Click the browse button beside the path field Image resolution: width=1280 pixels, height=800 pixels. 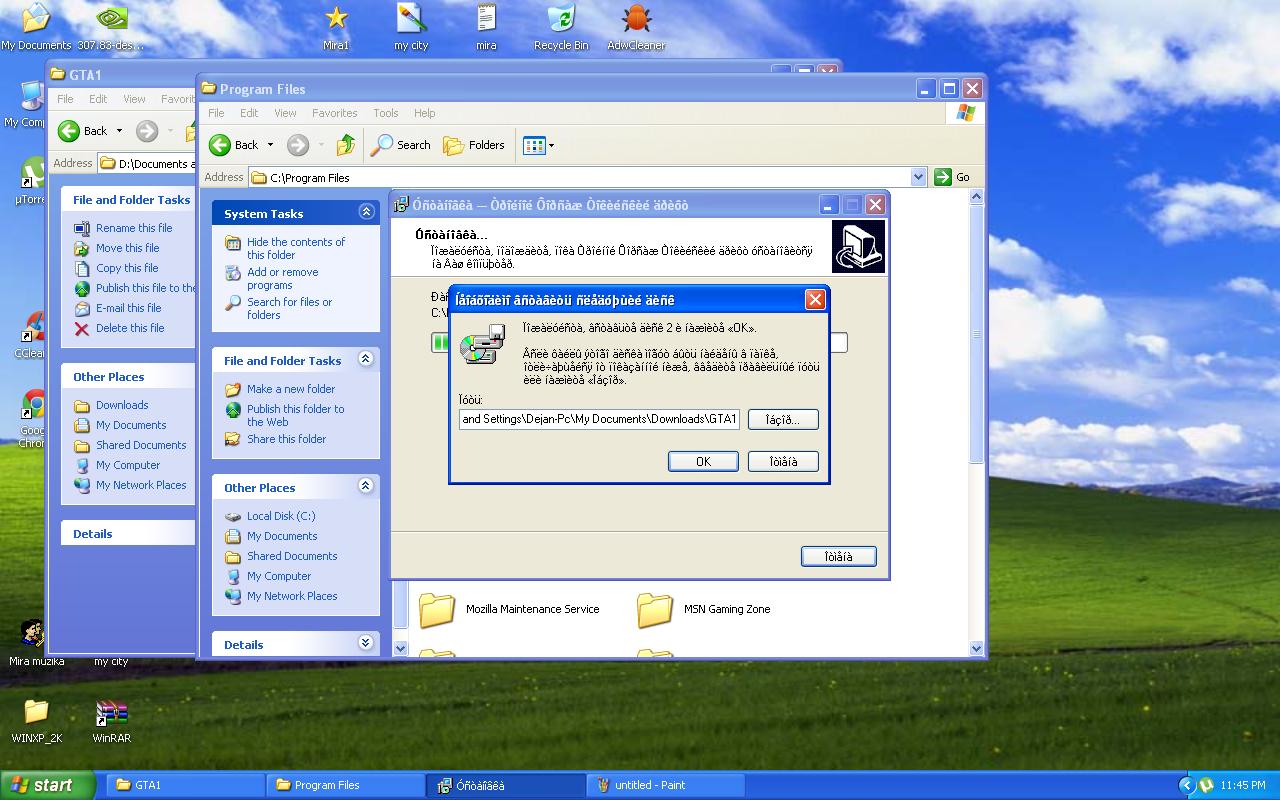click(782, 420)
